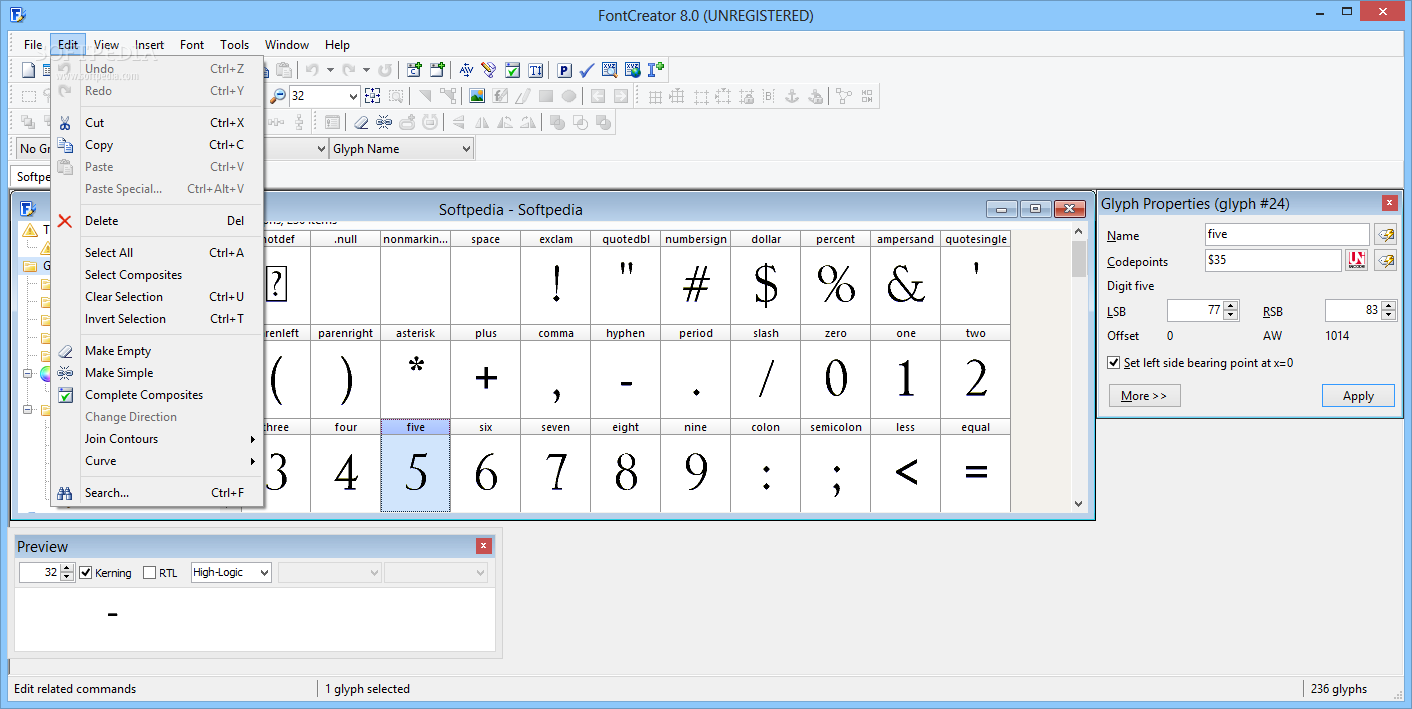Click the Insert Glyph toolbar icon

pyautogui.click(x=437, y=70)
